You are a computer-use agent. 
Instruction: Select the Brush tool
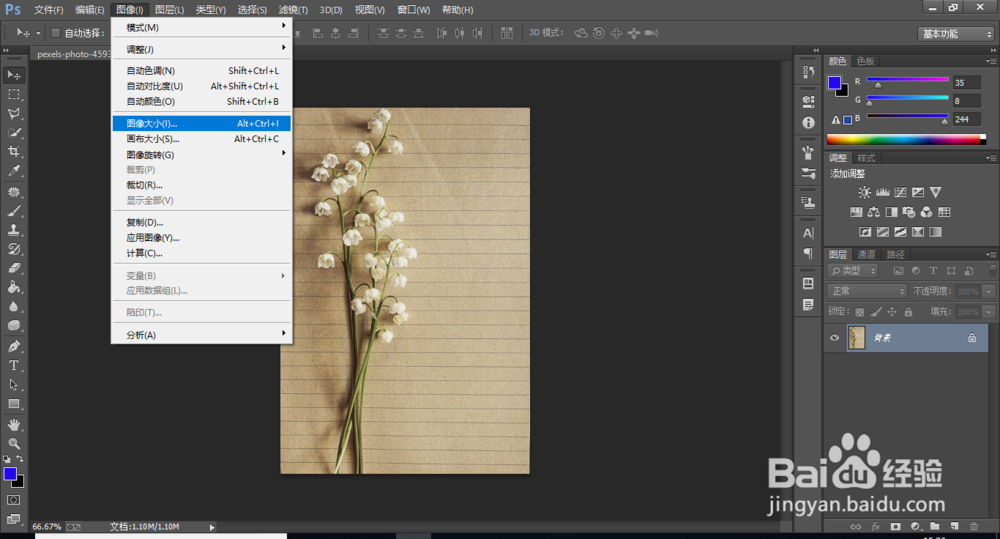pos(13,211)
